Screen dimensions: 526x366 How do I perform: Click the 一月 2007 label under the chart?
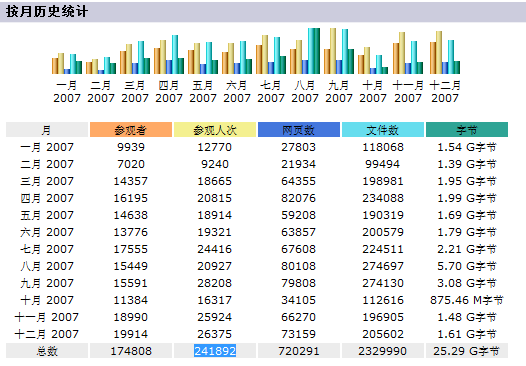pos(67,92)
